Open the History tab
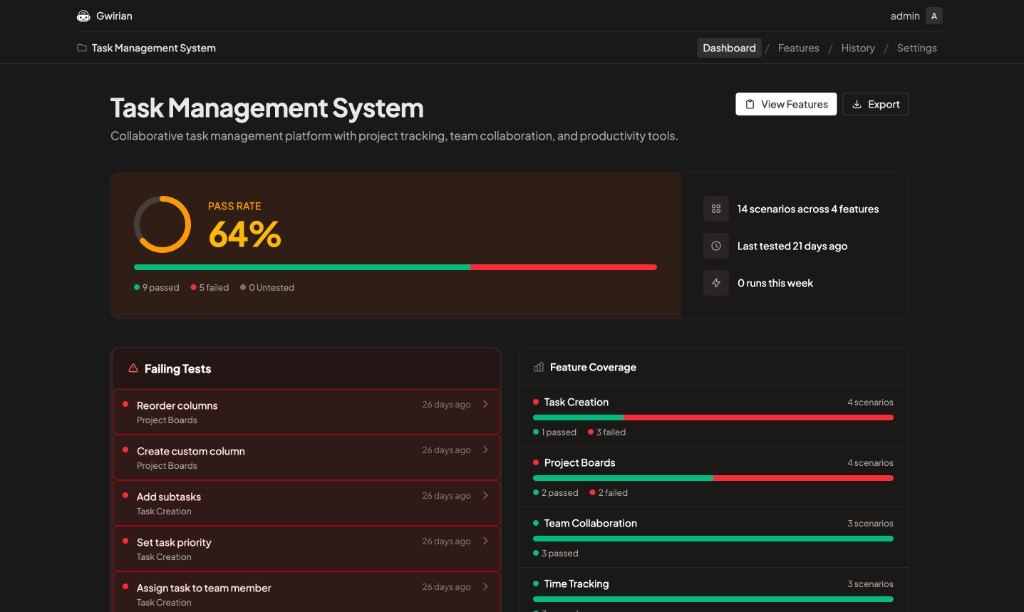Screen dimensions: 1024x612 pos(857,47)
